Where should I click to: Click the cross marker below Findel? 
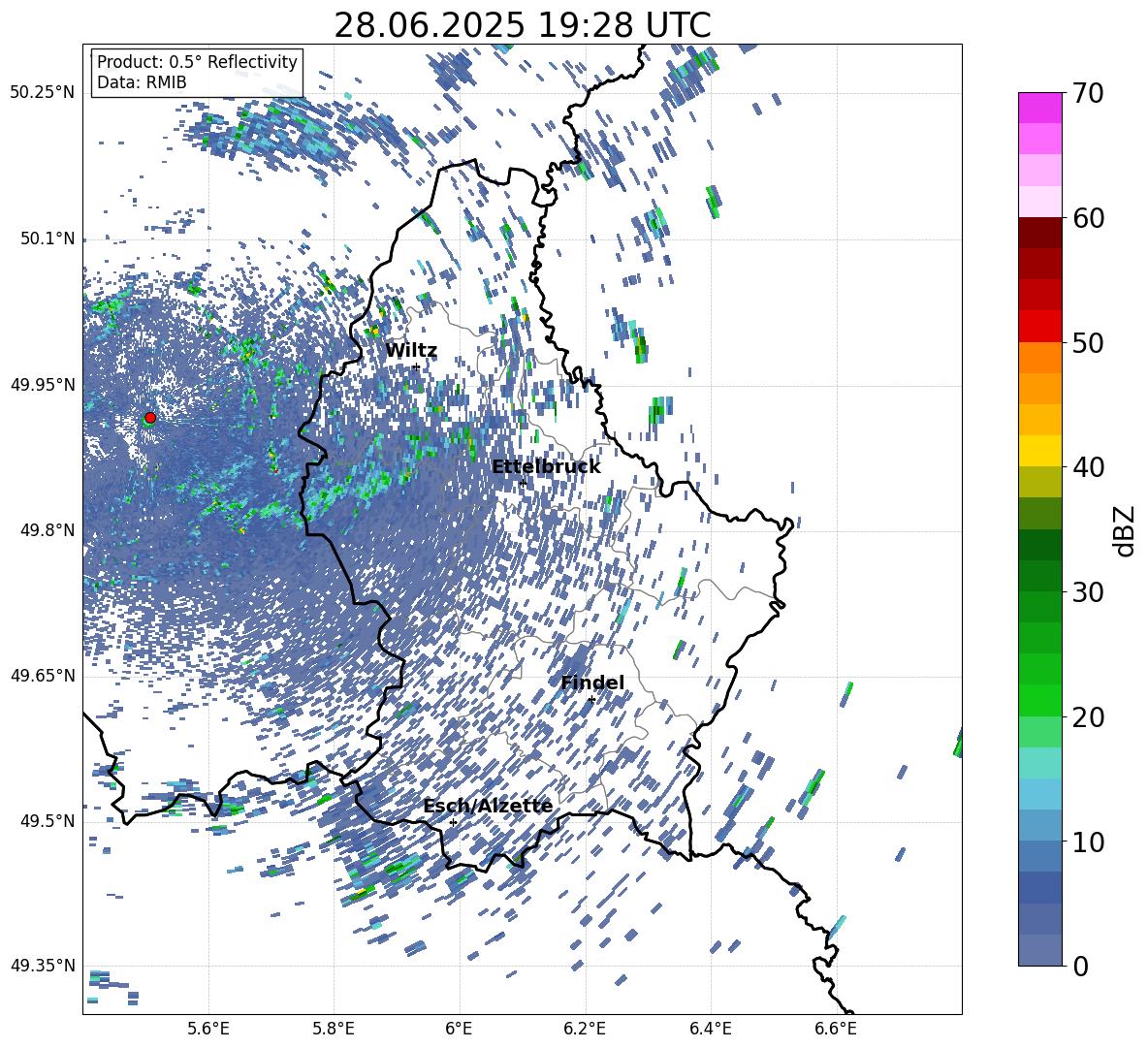[x=591, y=699]
